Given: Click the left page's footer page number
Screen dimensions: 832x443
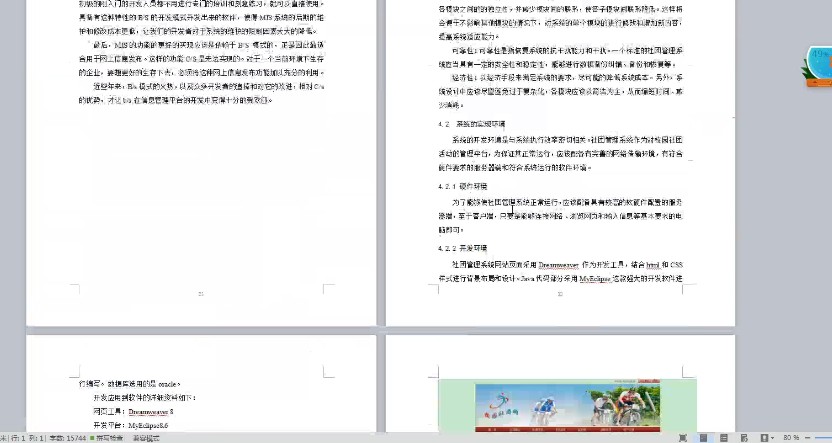Looking at the screenshot, I should point(201,293).
